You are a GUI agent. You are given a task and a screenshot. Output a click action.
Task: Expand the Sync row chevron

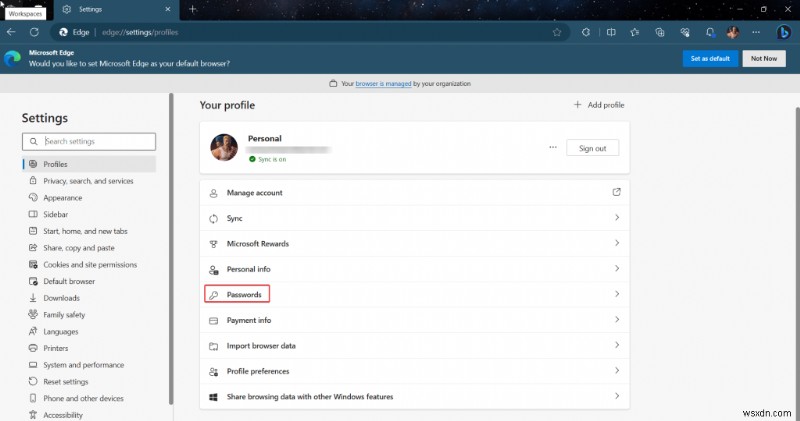coord(617,218)
